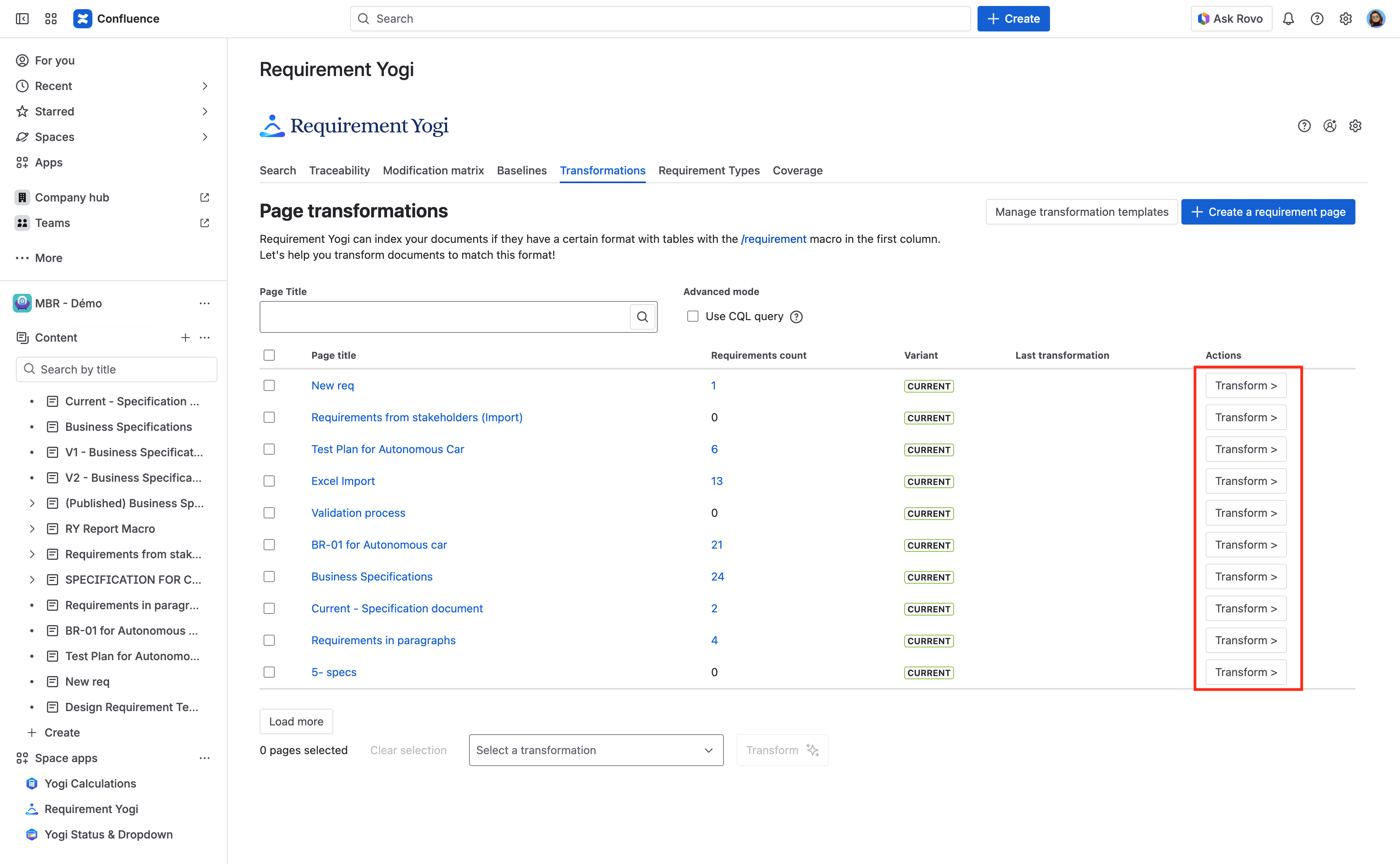Open the app switcher grid icon

tap(51, 19)
